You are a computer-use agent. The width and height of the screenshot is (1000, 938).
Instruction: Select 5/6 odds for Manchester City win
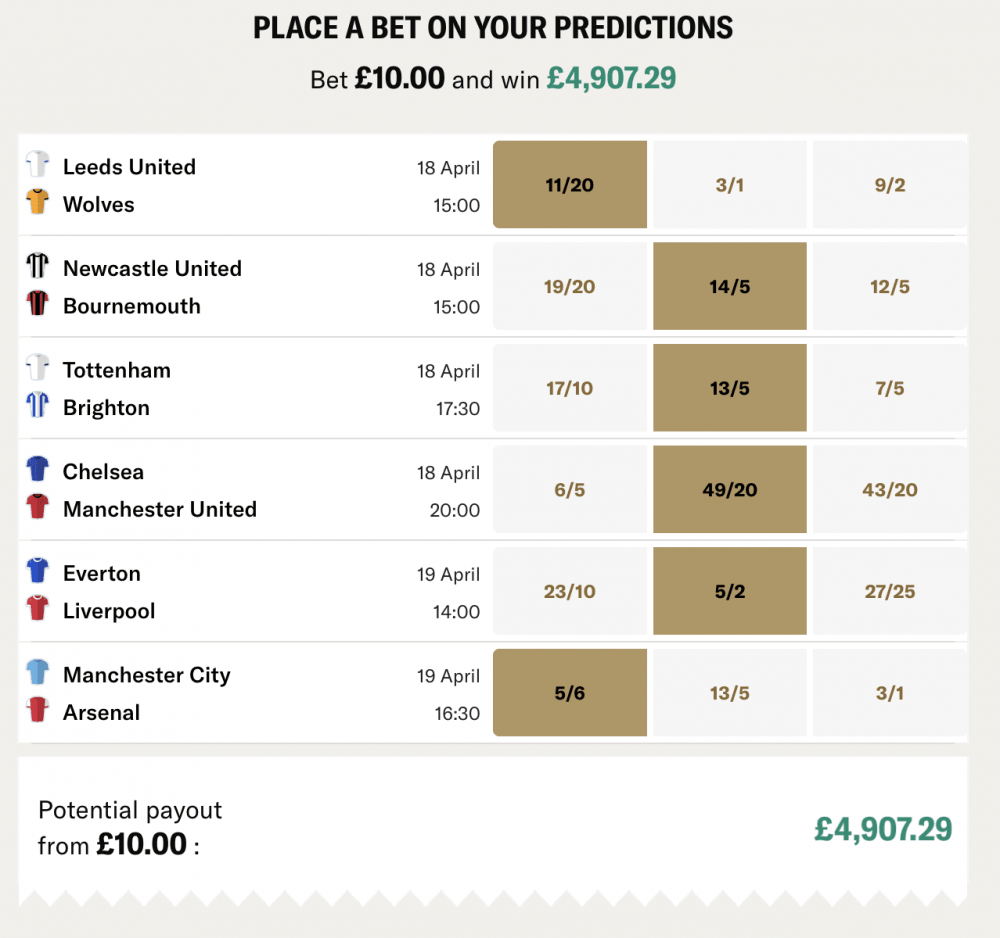tap(569, 692)
